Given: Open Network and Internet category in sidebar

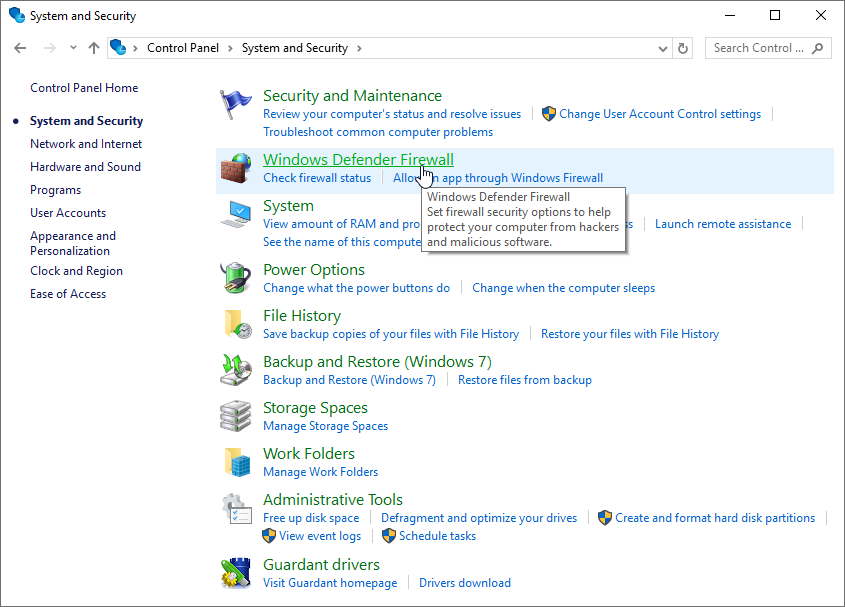Looking at the screenshot, I should coord(86,144).
